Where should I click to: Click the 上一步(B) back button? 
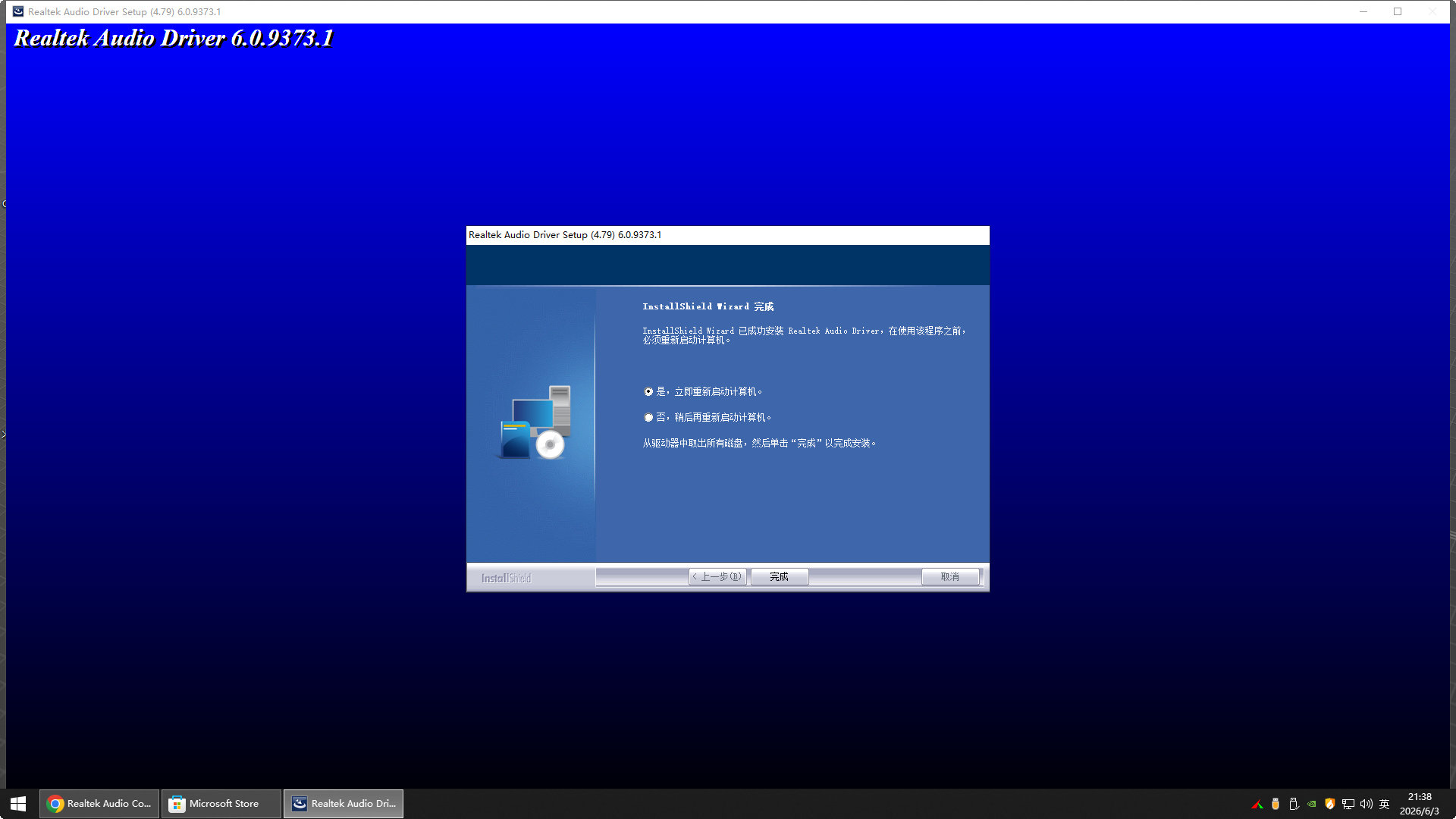[717, 577]
